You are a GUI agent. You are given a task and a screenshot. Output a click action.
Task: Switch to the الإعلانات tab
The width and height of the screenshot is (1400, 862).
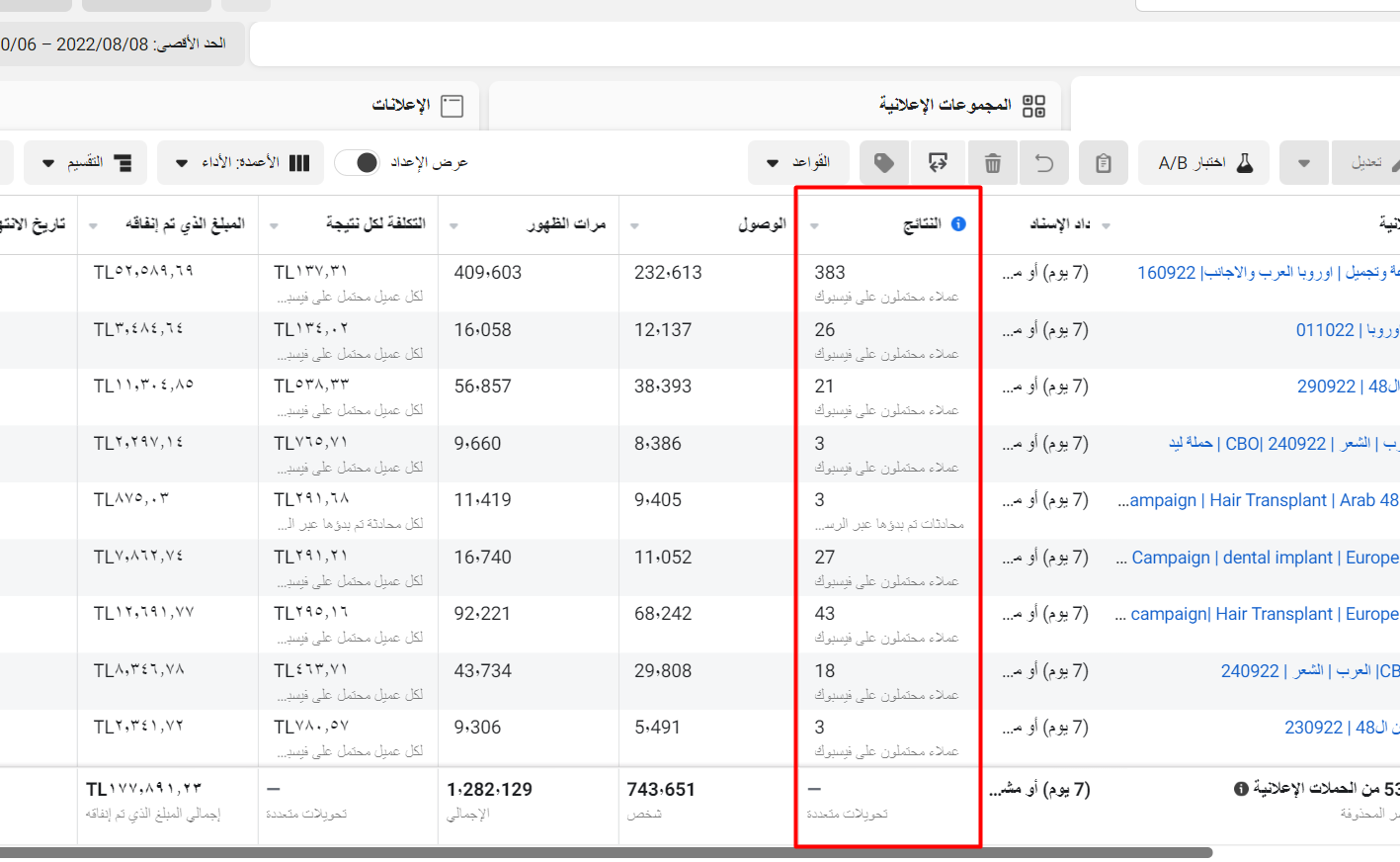417,106
